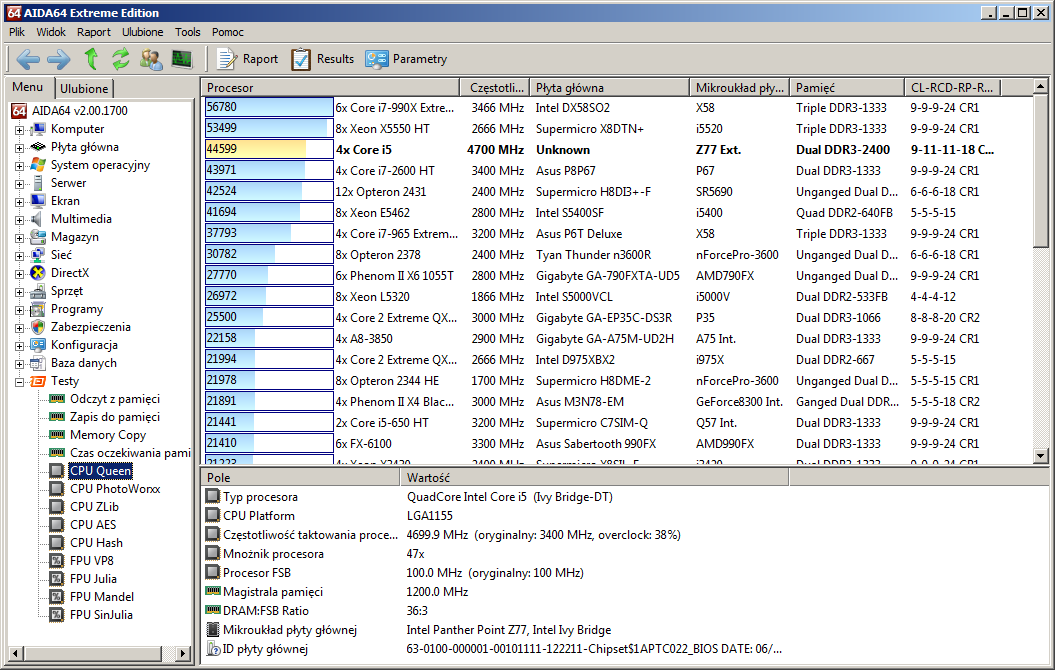1055x670 pixels.
Task: Open the Zapis do pamięci test
Action: [114, 417]
